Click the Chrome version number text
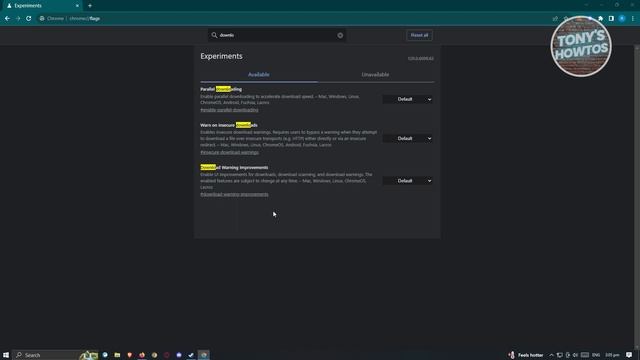The height and width of the screenshot is (360, 640). (420, 58)
